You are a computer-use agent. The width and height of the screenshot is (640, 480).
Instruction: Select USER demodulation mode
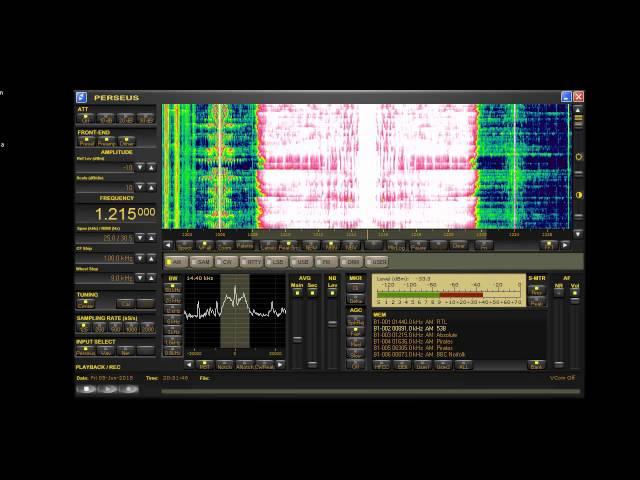point(377,262)
